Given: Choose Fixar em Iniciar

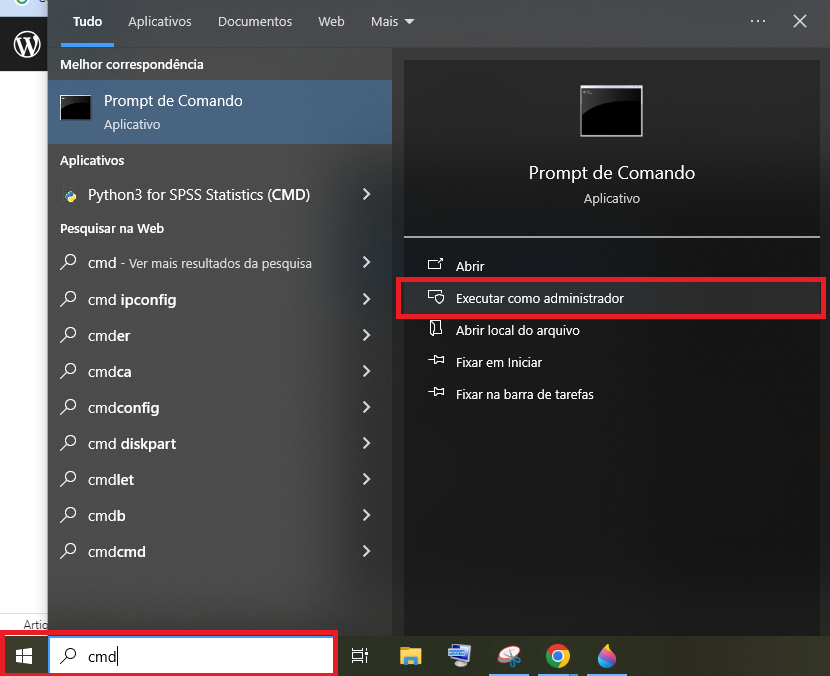Looking at the screenshot, I should 611,363.
